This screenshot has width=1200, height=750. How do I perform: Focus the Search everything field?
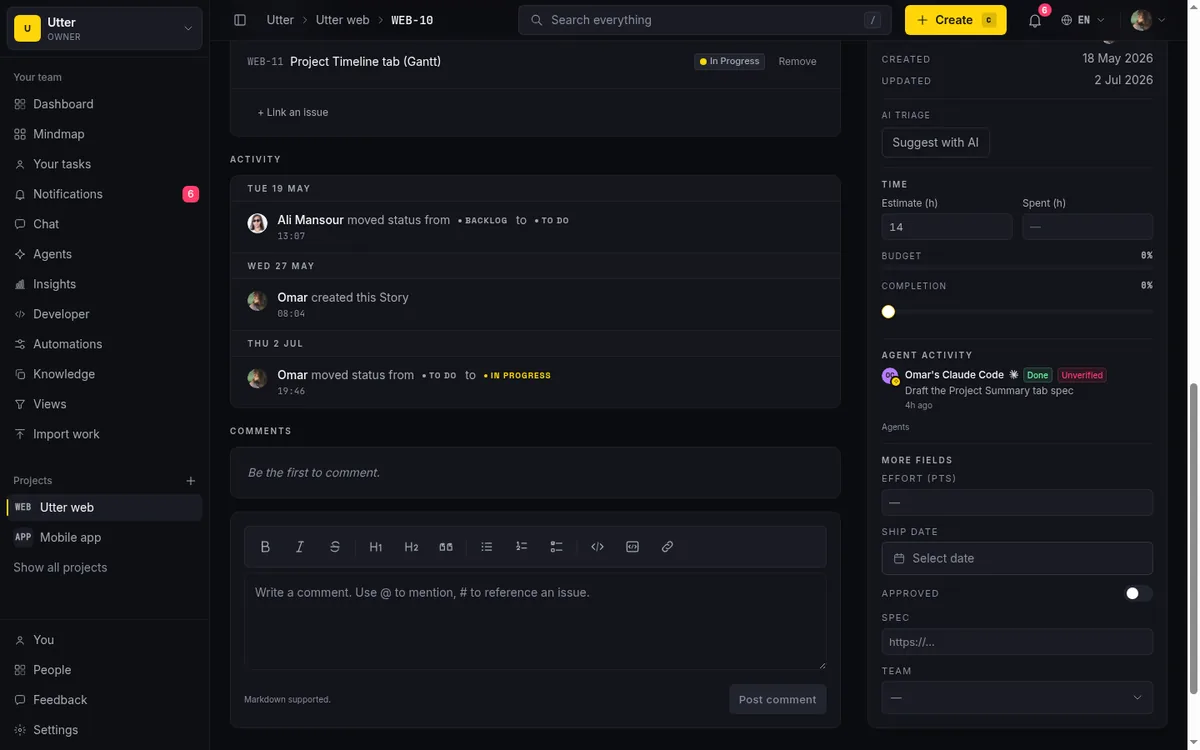pos(705,20)
